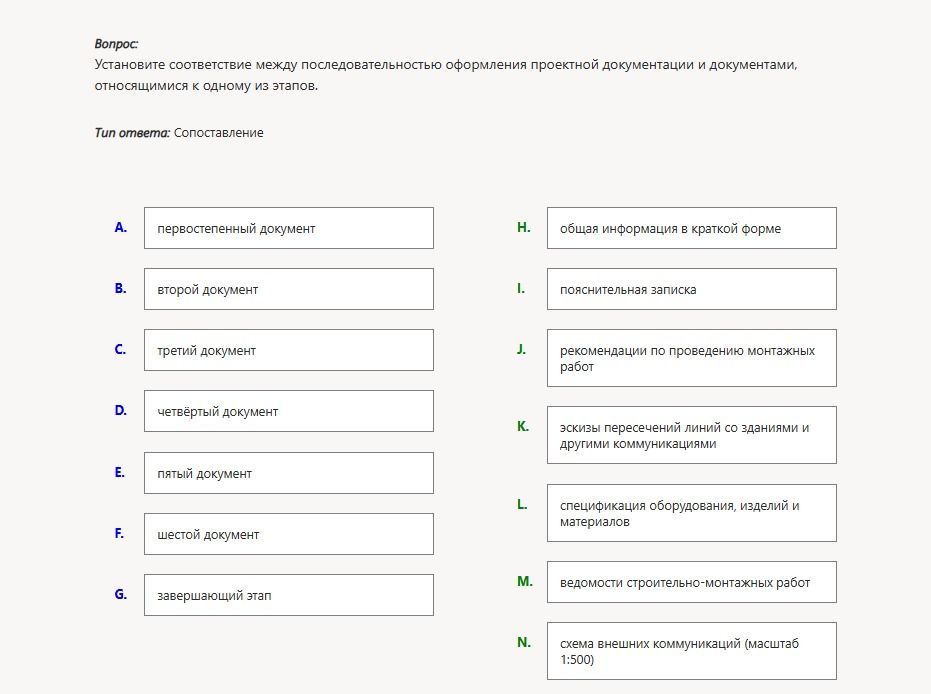The height and width of the screenshot is (694, 931).
Task: Pick 'спецификация оборудования, изделий и материалов'
Action: tap(692, 513)
